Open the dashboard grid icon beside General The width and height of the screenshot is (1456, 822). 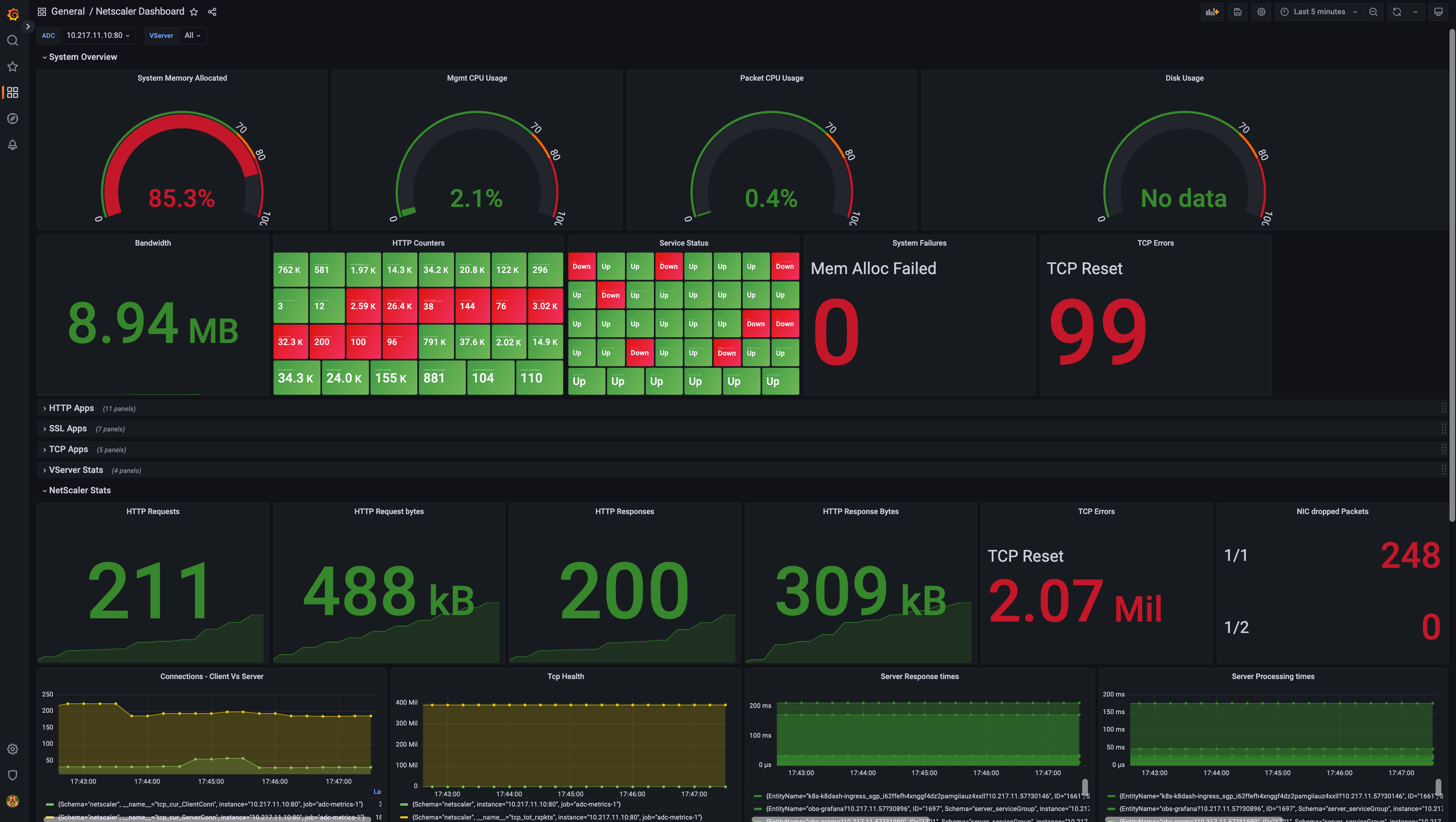pyautogui.click(x=42, y=12)
